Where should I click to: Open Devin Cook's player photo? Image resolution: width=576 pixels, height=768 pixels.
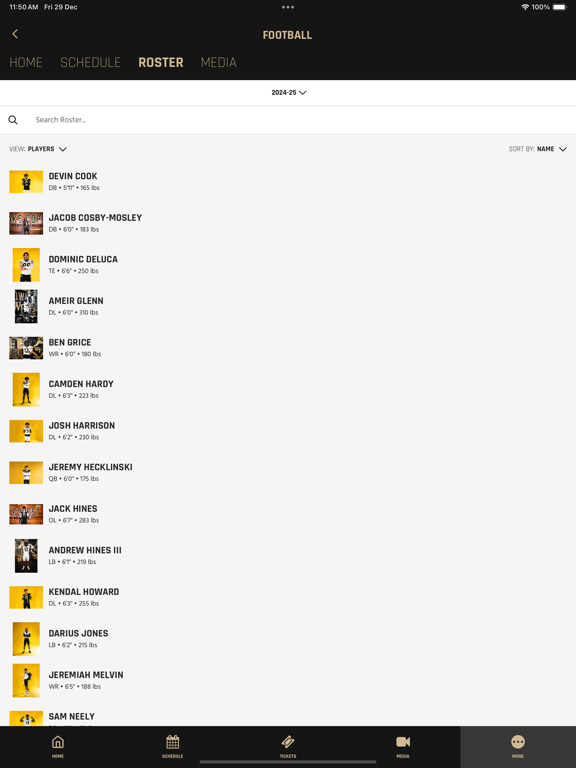point(26,182)
